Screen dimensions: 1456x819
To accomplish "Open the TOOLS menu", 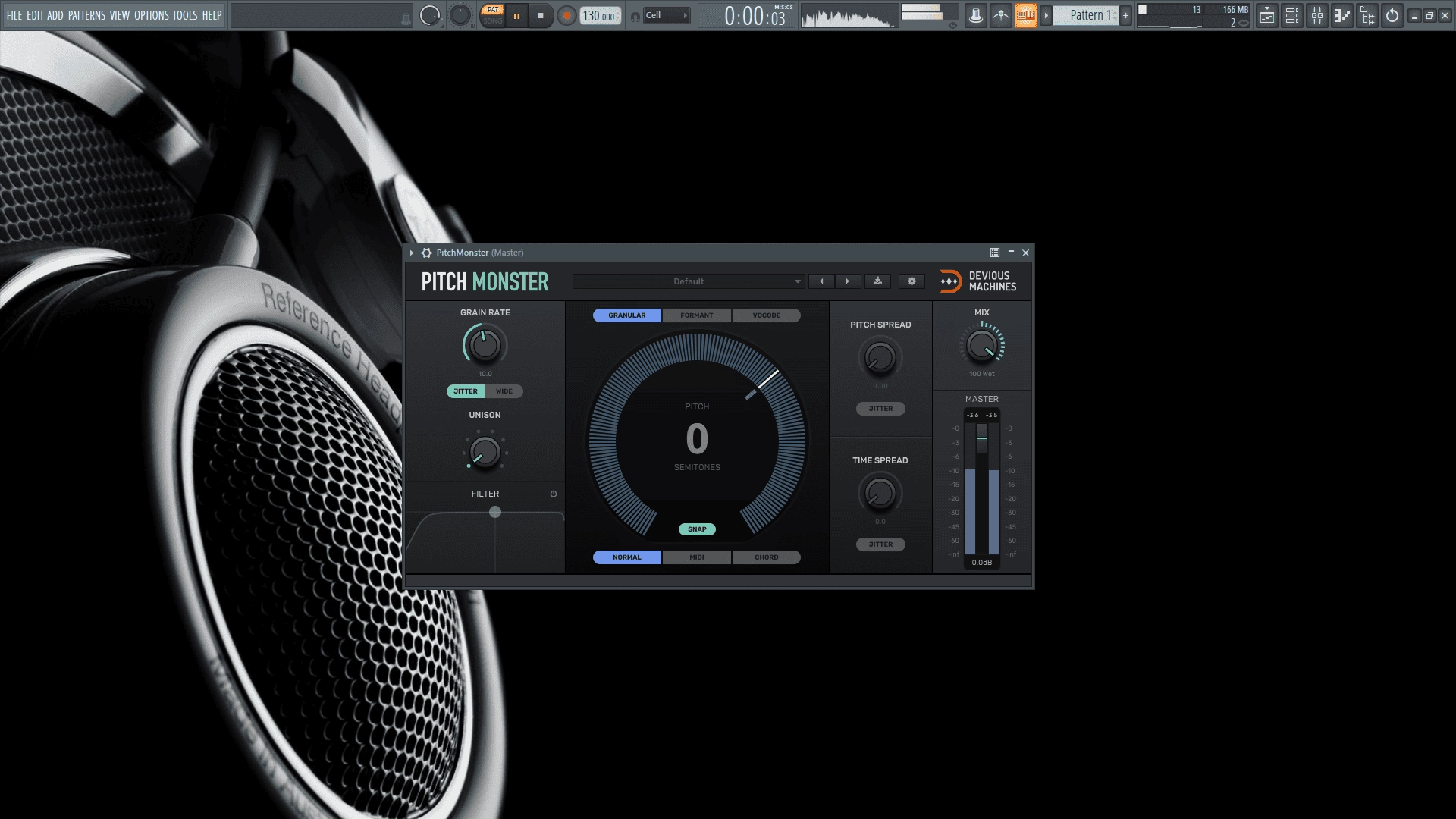I will tap(185, 15).
